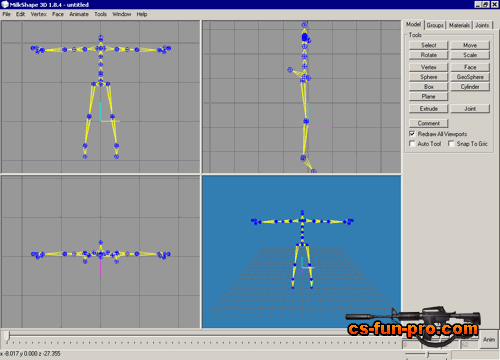Choose the Vertex creation tool
The height and width of the screenshot is (360, 500).
coord(428,67)
